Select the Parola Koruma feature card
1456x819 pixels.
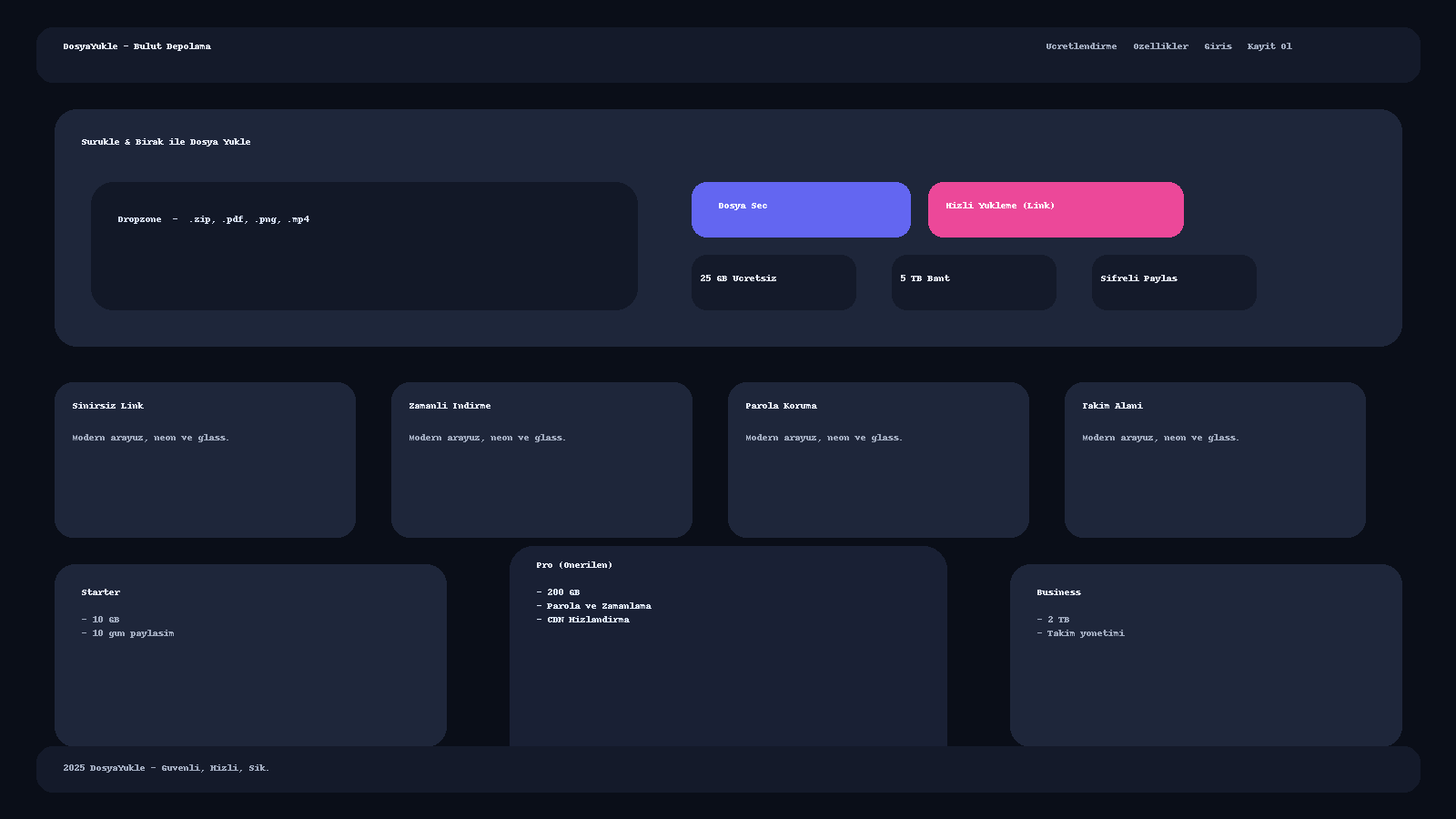(878, 460)
